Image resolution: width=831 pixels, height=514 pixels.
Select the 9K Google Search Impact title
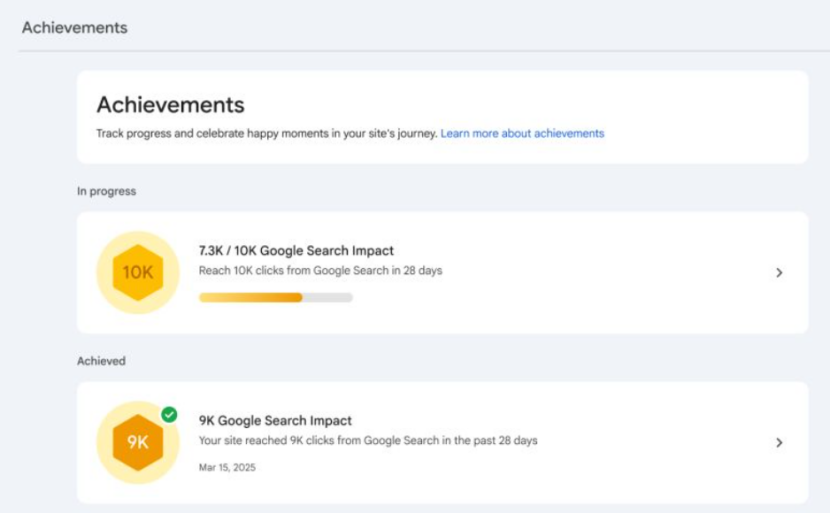pyautogui.click(x=275, y=421)
